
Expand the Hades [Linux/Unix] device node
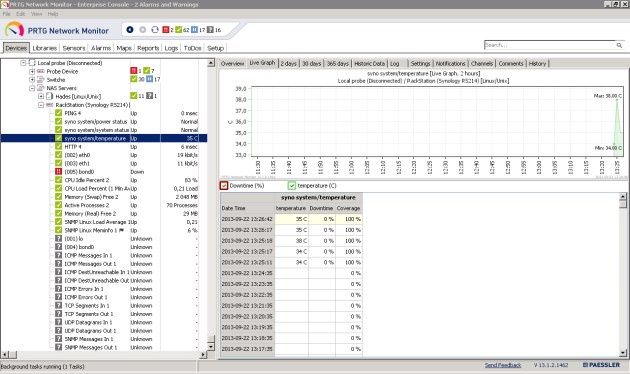pyautogui.click(x=41, y=96)
